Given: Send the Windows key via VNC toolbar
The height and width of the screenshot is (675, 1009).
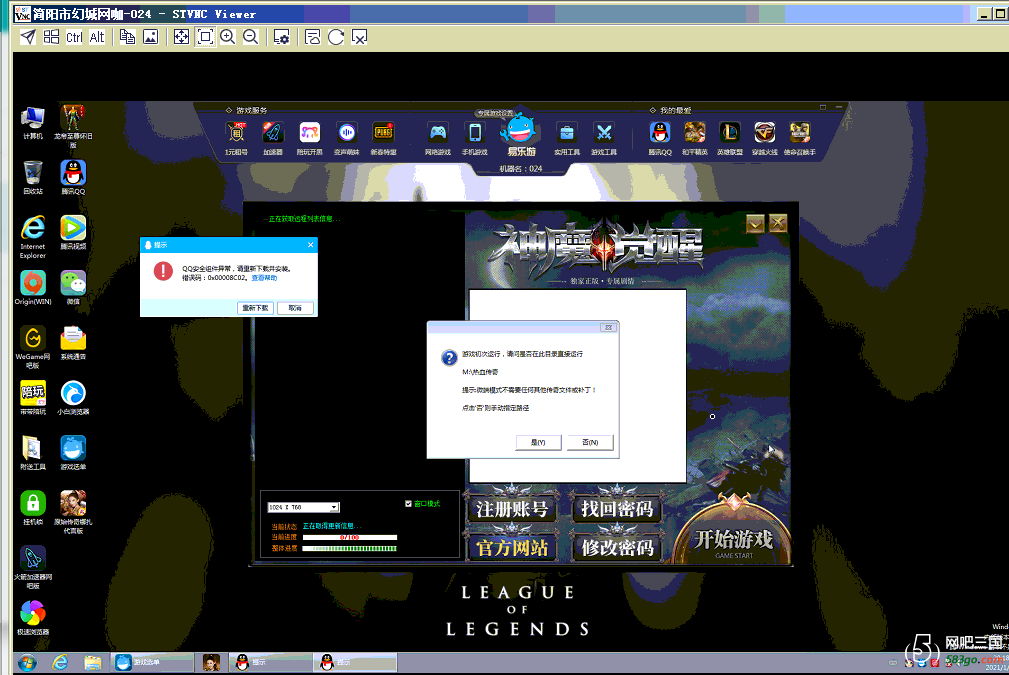Looking at the screenshot, I should pyautogui.click(x=51, y=37).
